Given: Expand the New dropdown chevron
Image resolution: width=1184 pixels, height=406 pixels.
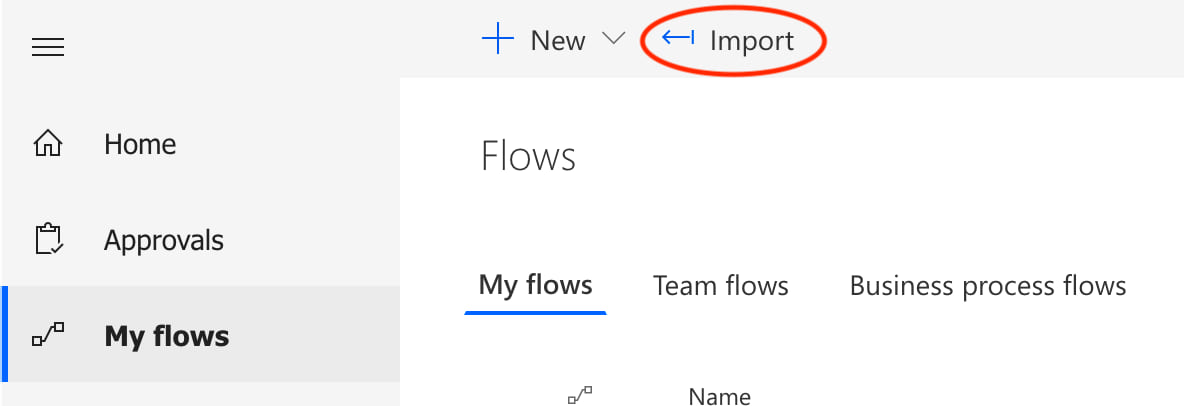Looking at the screenshot, I should pyautogui.click(x=613, y=39).
